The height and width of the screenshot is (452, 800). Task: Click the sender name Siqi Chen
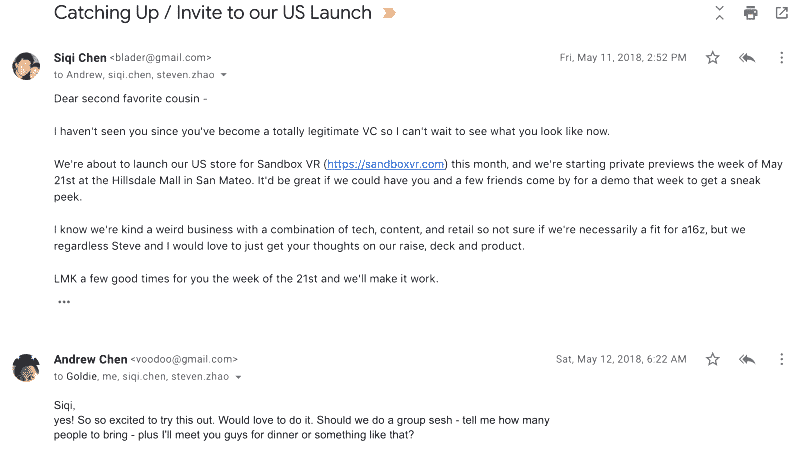pyautogui.click(x=79, y=58)
